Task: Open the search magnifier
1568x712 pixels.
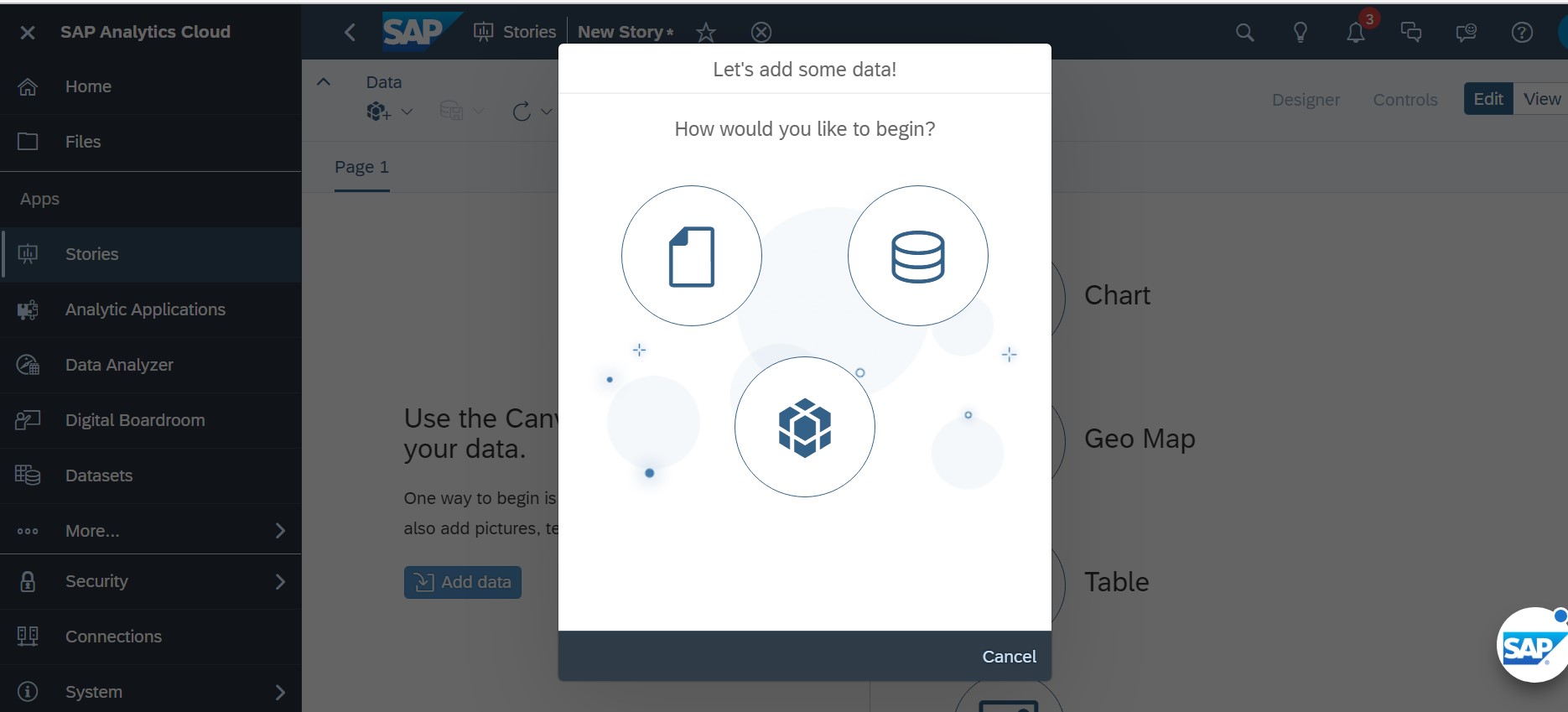Action: 1244,33
